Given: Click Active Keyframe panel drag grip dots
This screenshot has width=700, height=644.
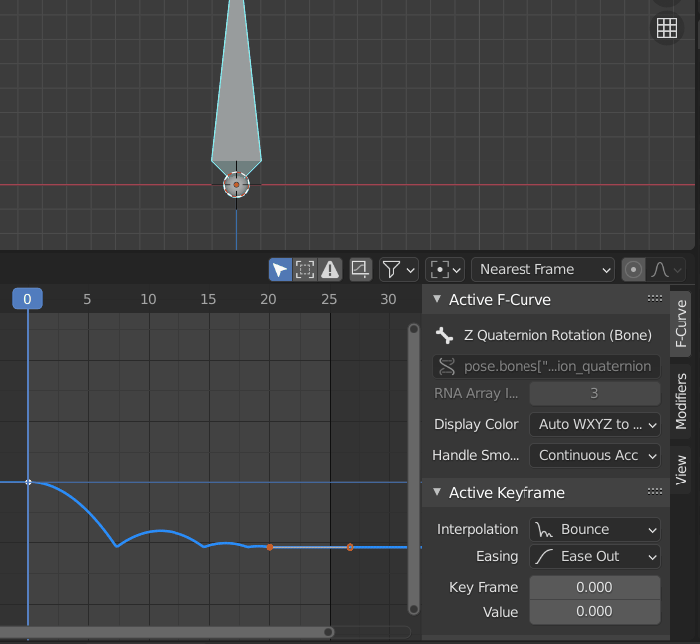Looking at the screenshot, I should [655, 492].
